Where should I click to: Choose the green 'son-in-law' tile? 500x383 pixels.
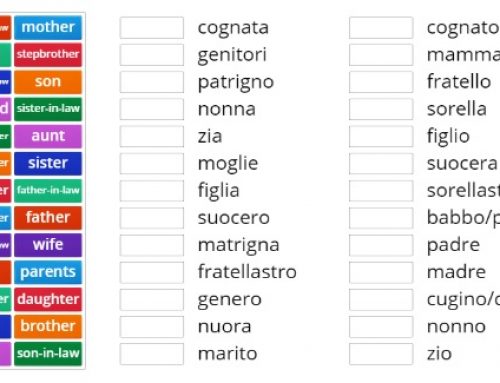coord(48,354)
